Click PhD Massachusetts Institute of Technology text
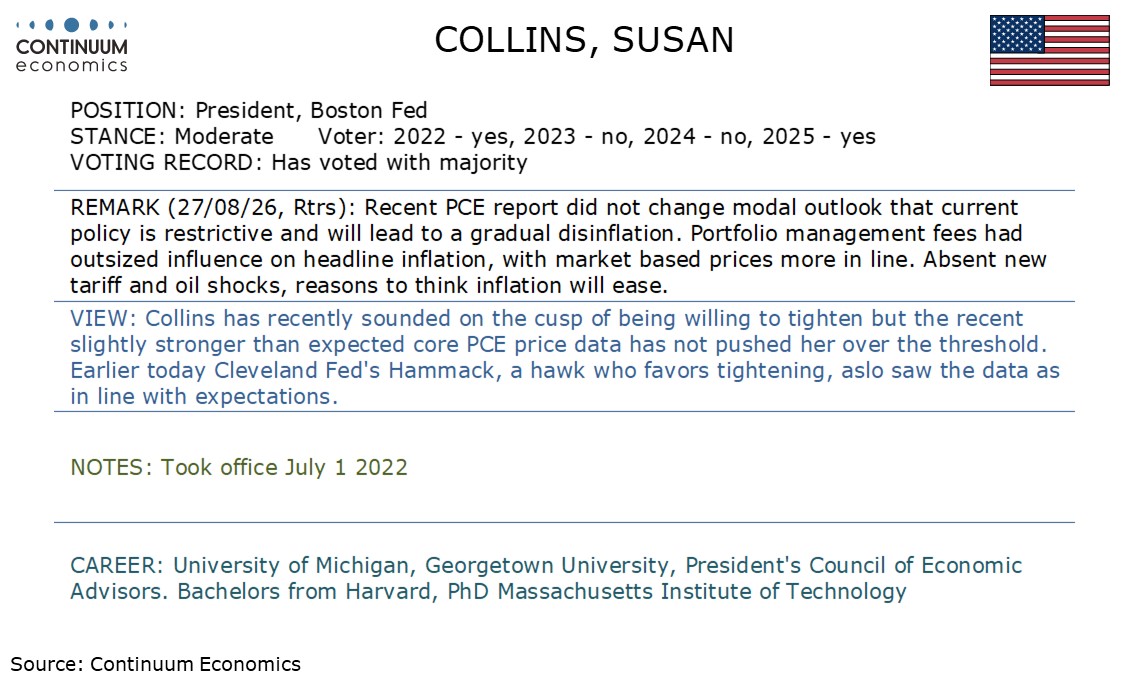1134x680 pixels. 677,591
